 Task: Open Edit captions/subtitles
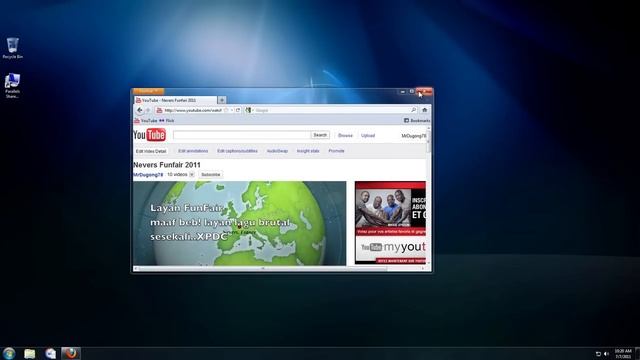pyautogui.click(x=237, y=151)
